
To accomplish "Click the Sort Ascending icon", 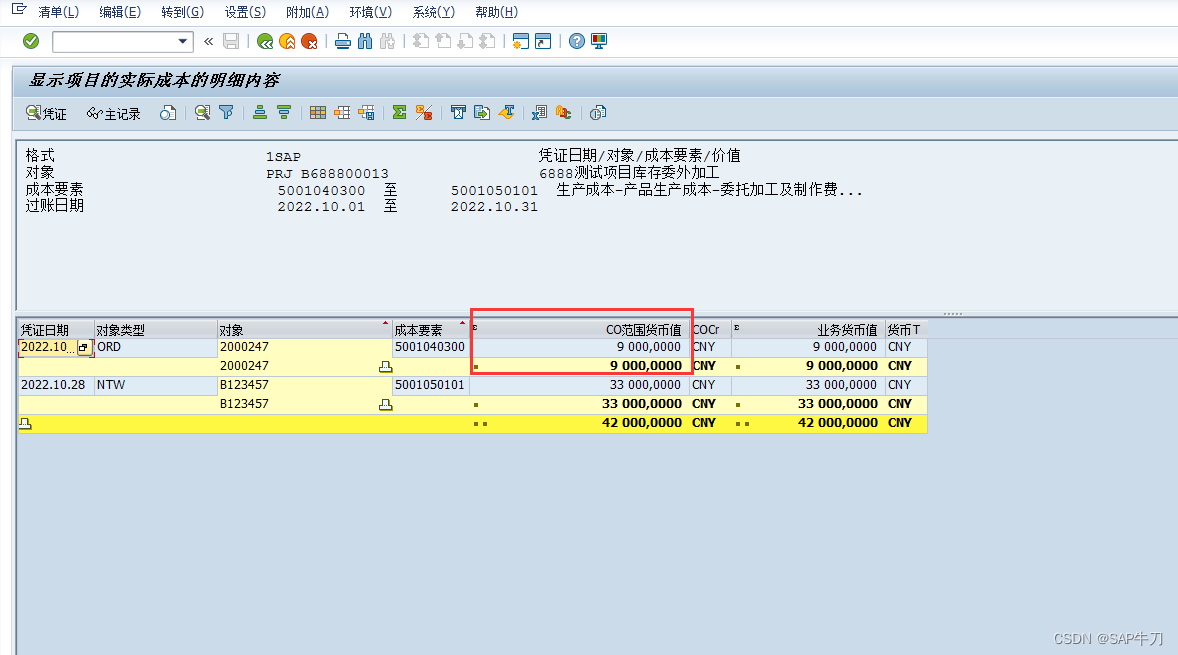I will (260, 113).
